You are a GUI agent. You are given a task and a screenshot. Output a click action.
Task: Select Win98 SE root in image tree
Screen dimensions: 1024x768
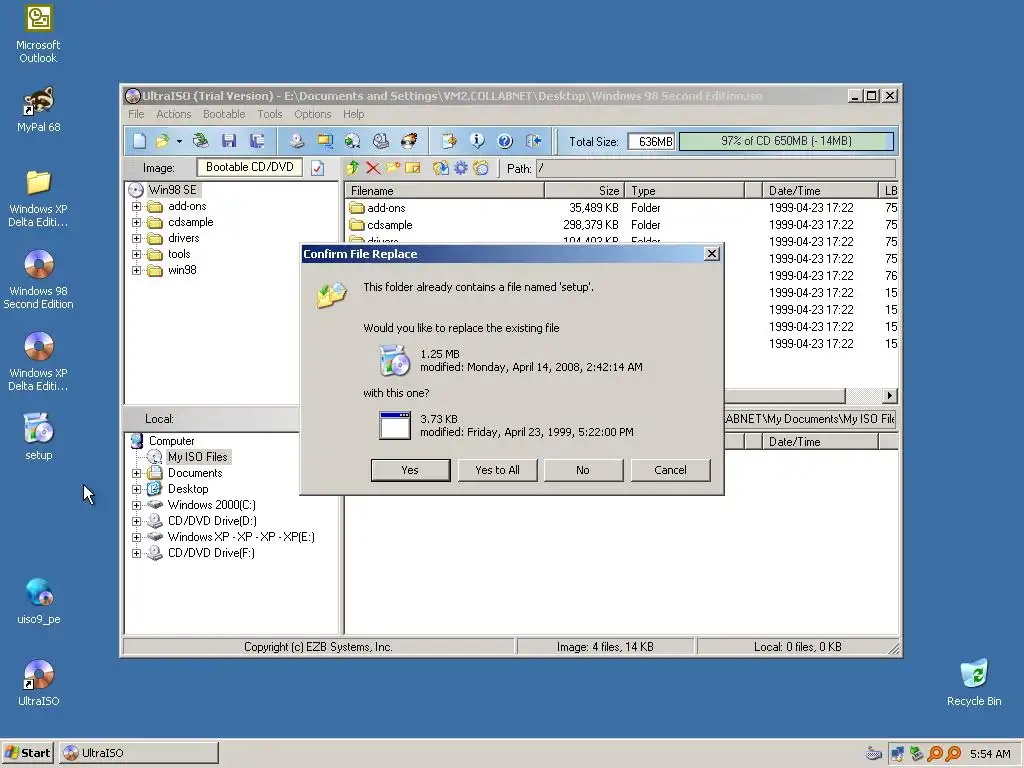coord(172,190)
